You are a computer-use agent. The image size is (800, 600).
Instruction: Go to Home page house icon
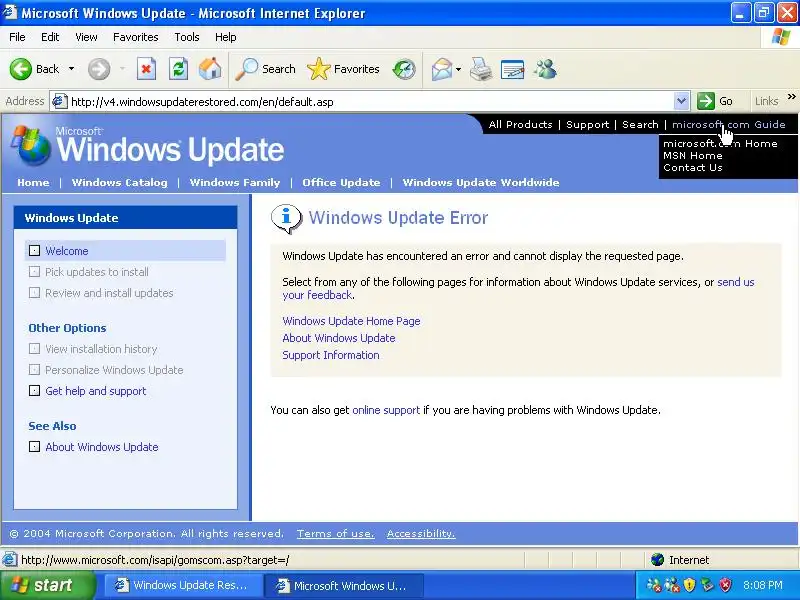click(210, 69)
